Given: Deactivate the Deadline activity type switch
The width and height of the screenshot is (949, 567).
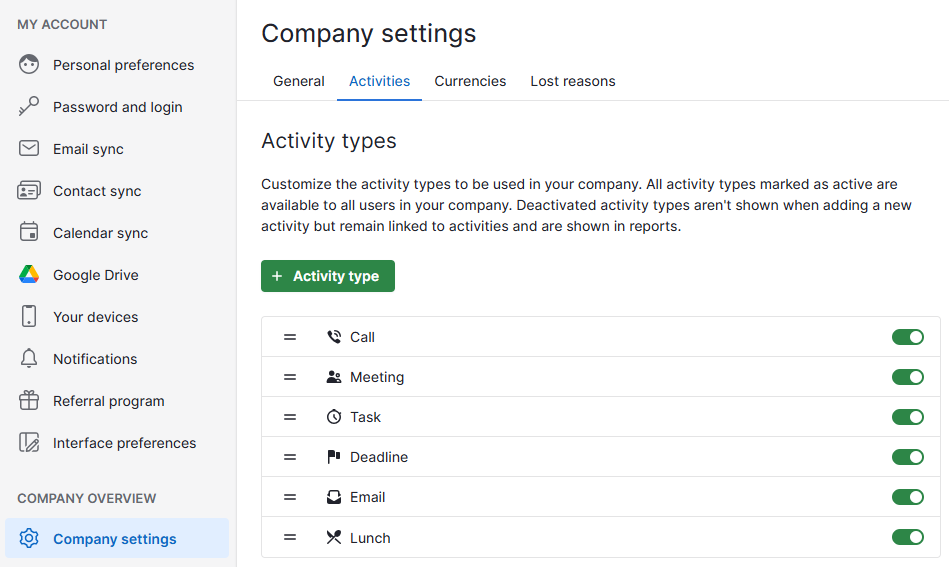Looking at the screenshot, I should (907, 457).
